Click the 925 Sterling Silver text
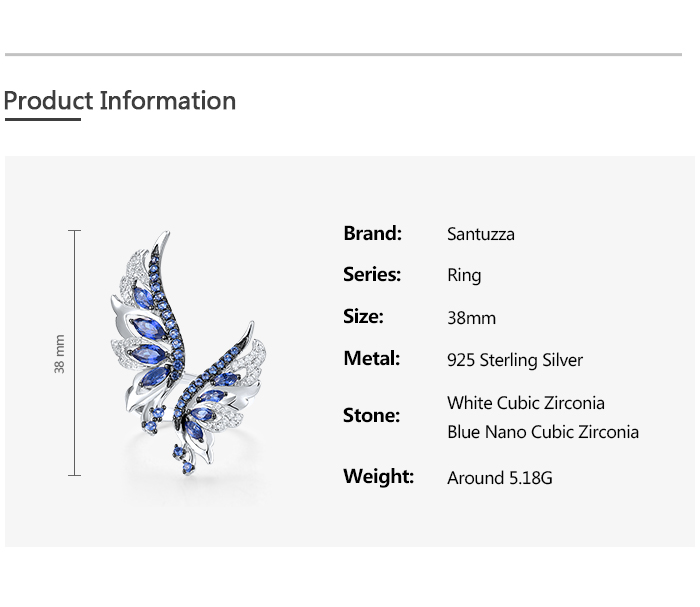Viewport: 700px width, 607px height. pos(515,360)
